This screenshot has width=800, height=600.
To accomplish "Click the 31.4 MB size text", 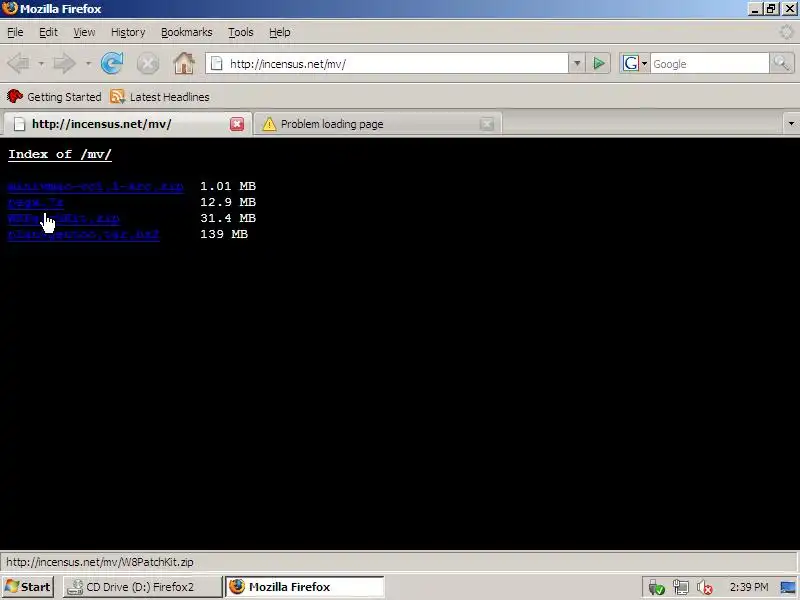I will (x=228, y=218).
